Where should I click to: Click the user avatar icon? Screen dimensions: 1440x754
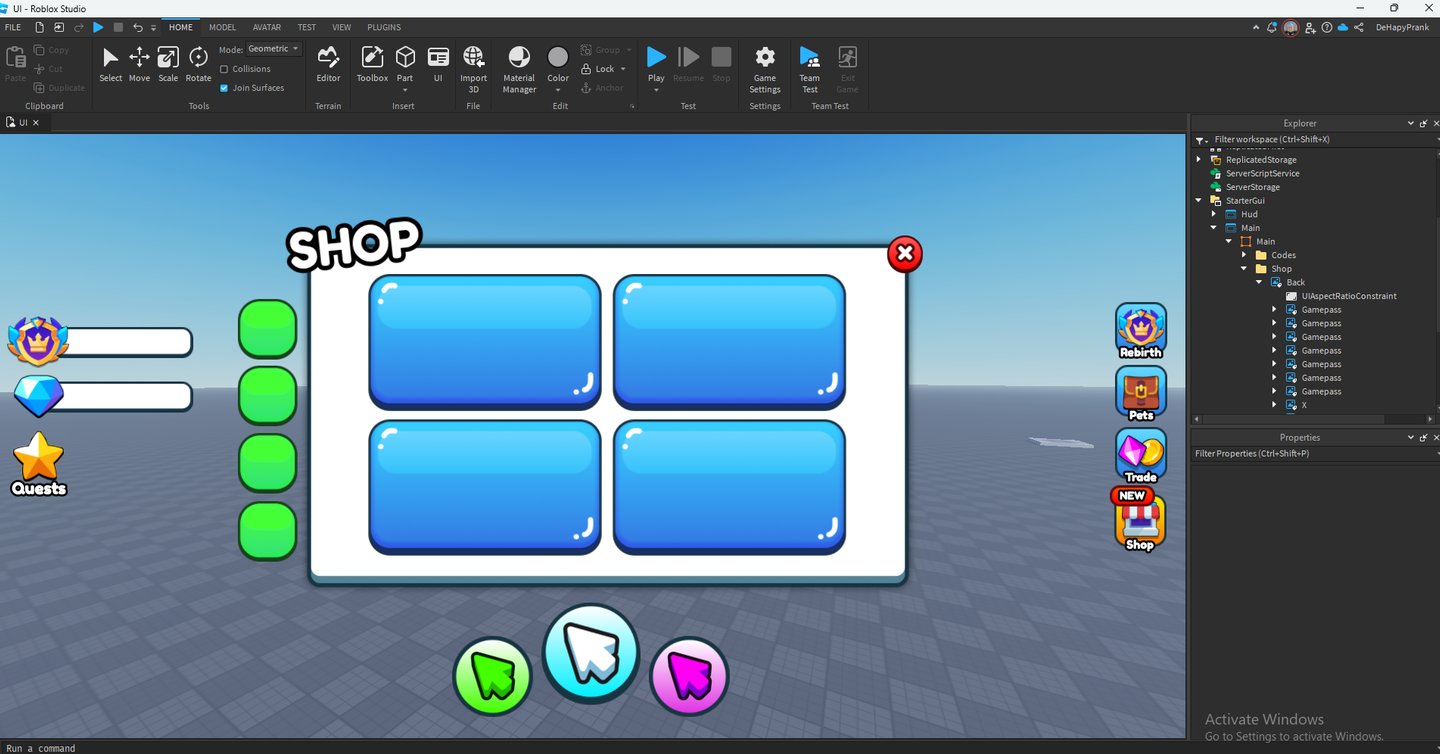pos(1291,27)
